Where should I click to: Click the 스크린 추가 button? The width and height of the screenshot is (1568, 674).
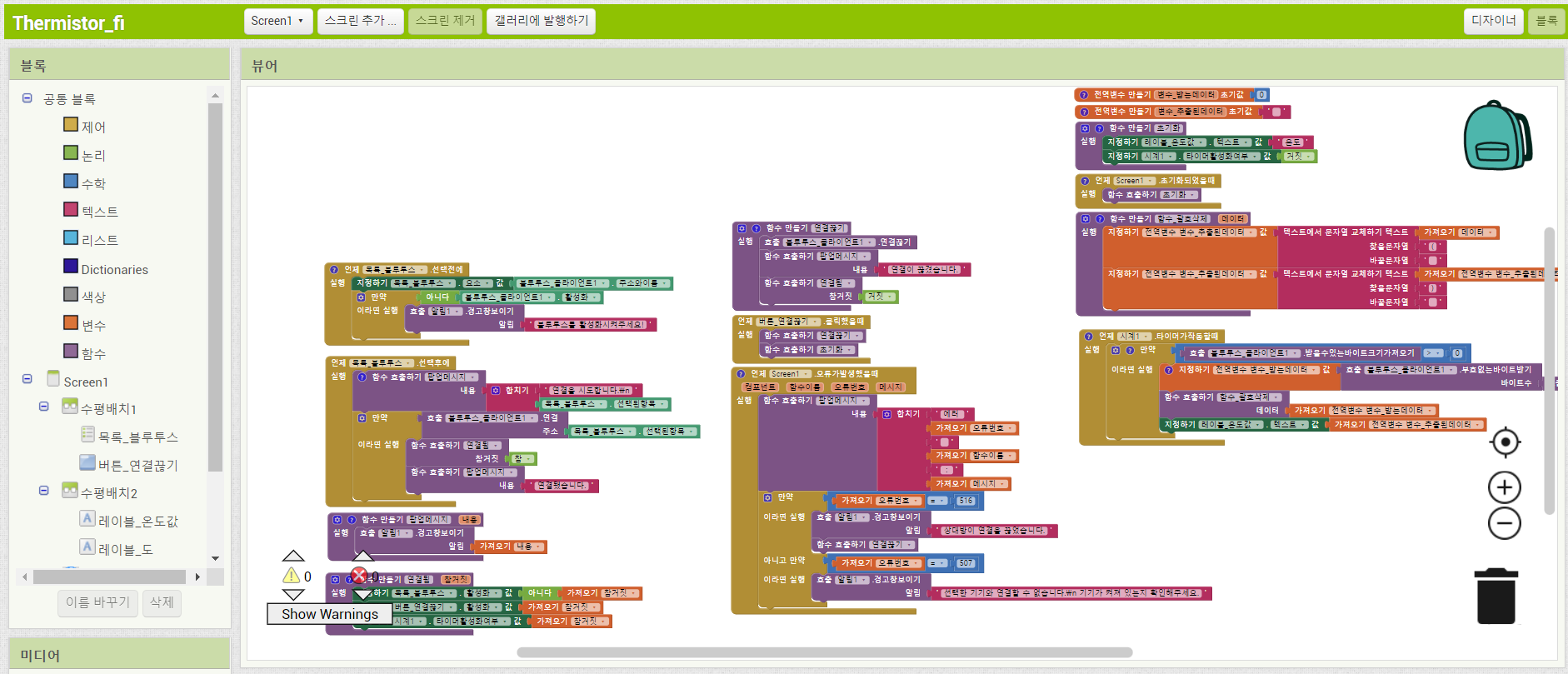(x=360, y=21)
